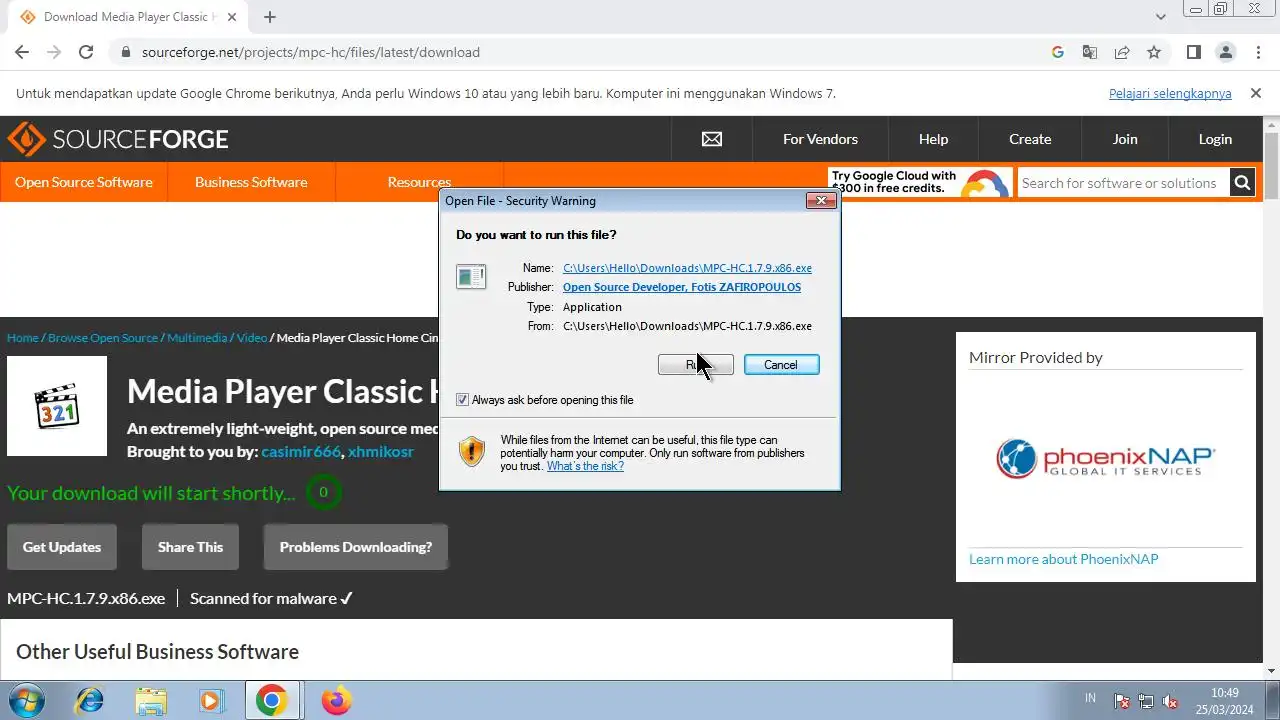
Task: Open Windows Explorer from taskbar
Action: click(151, 701)
